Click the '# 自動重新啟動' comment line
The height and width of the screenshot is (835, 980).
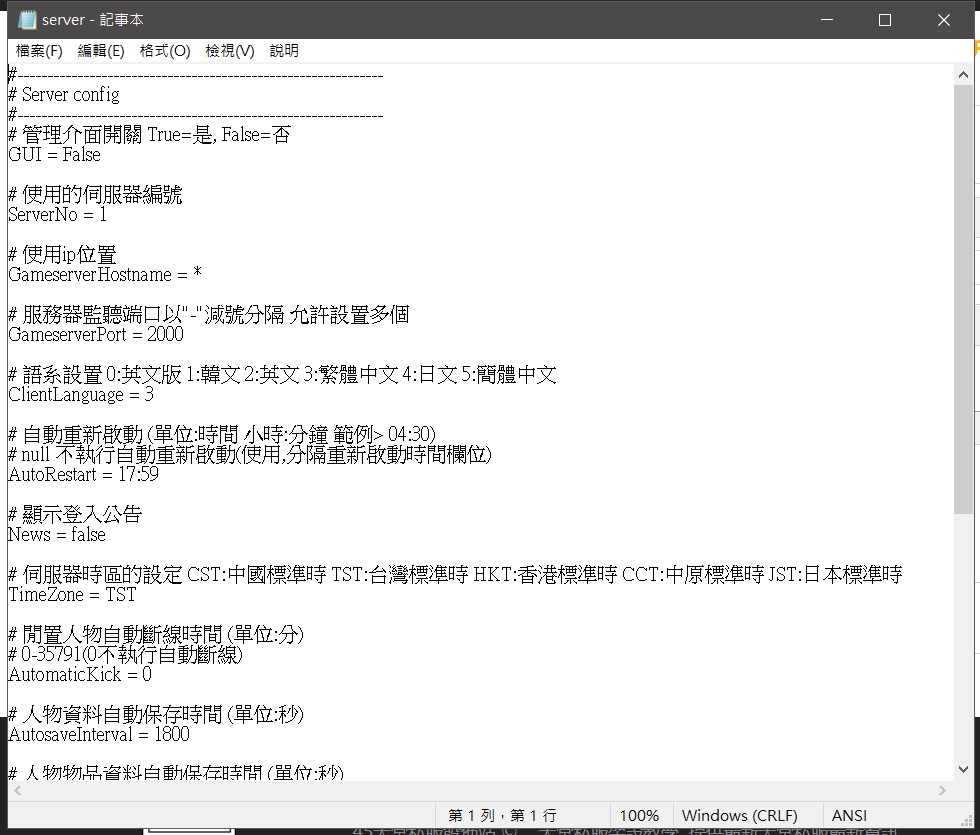[x=222, y=434]
